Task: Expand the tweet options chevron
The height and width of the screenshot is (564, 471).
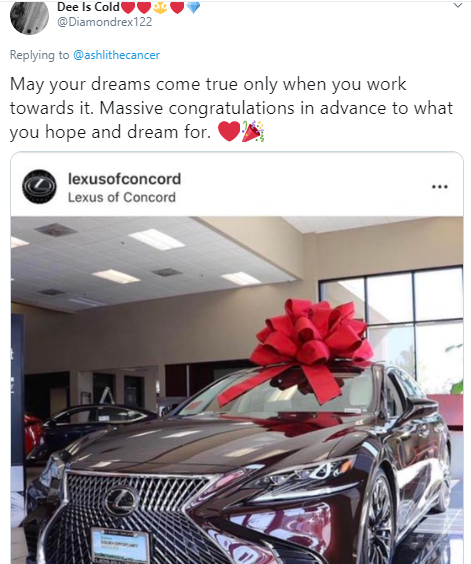Action: [457, 5]
